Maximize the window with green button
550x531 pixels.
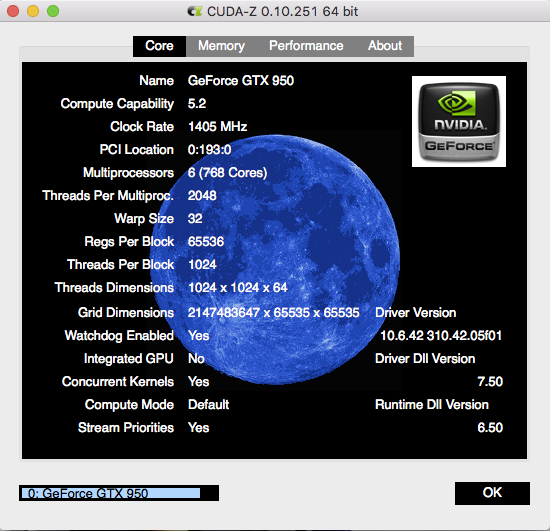(x=53, y=11)
